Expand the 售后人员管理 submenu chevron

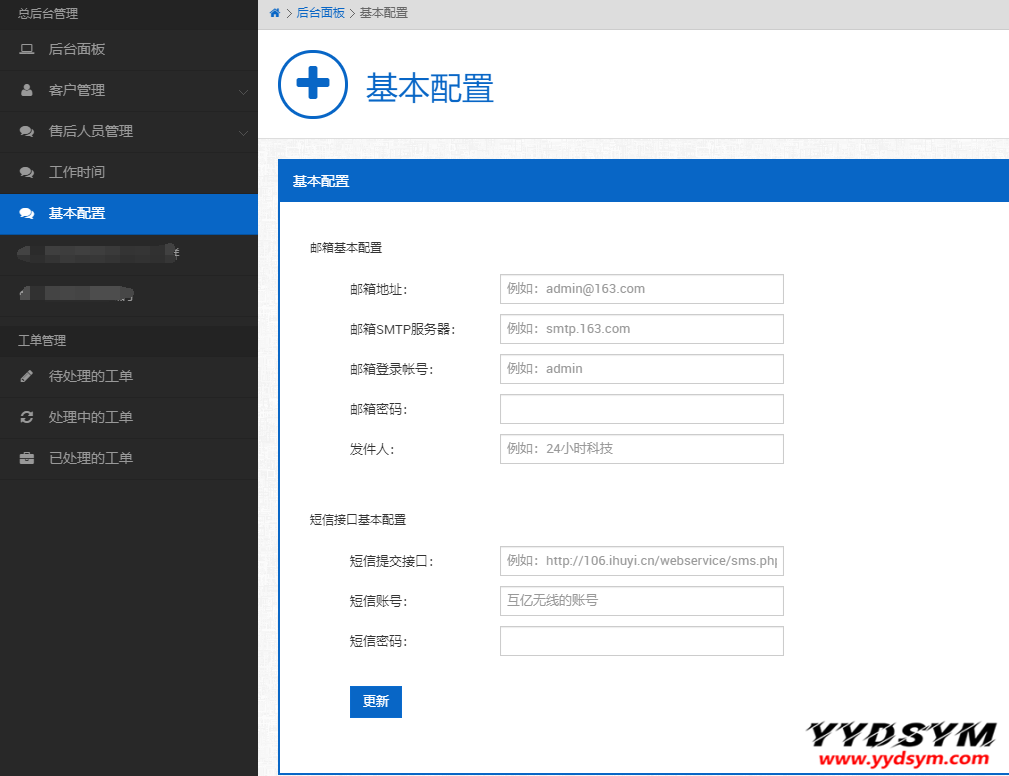pyautogui.click(x=243, y=132)
